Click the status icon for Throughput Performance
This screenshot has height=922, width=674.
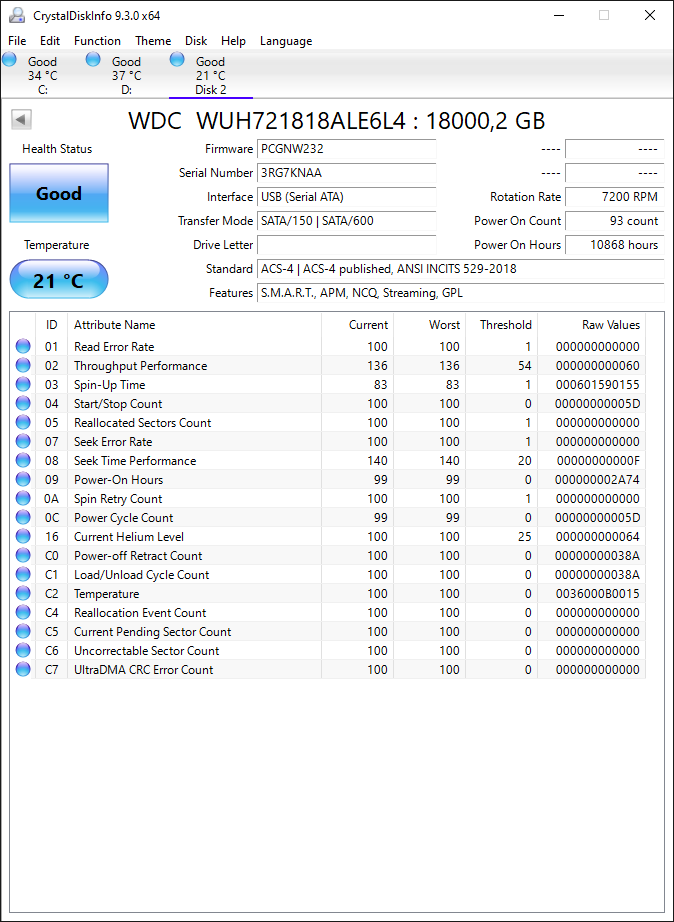23,365
